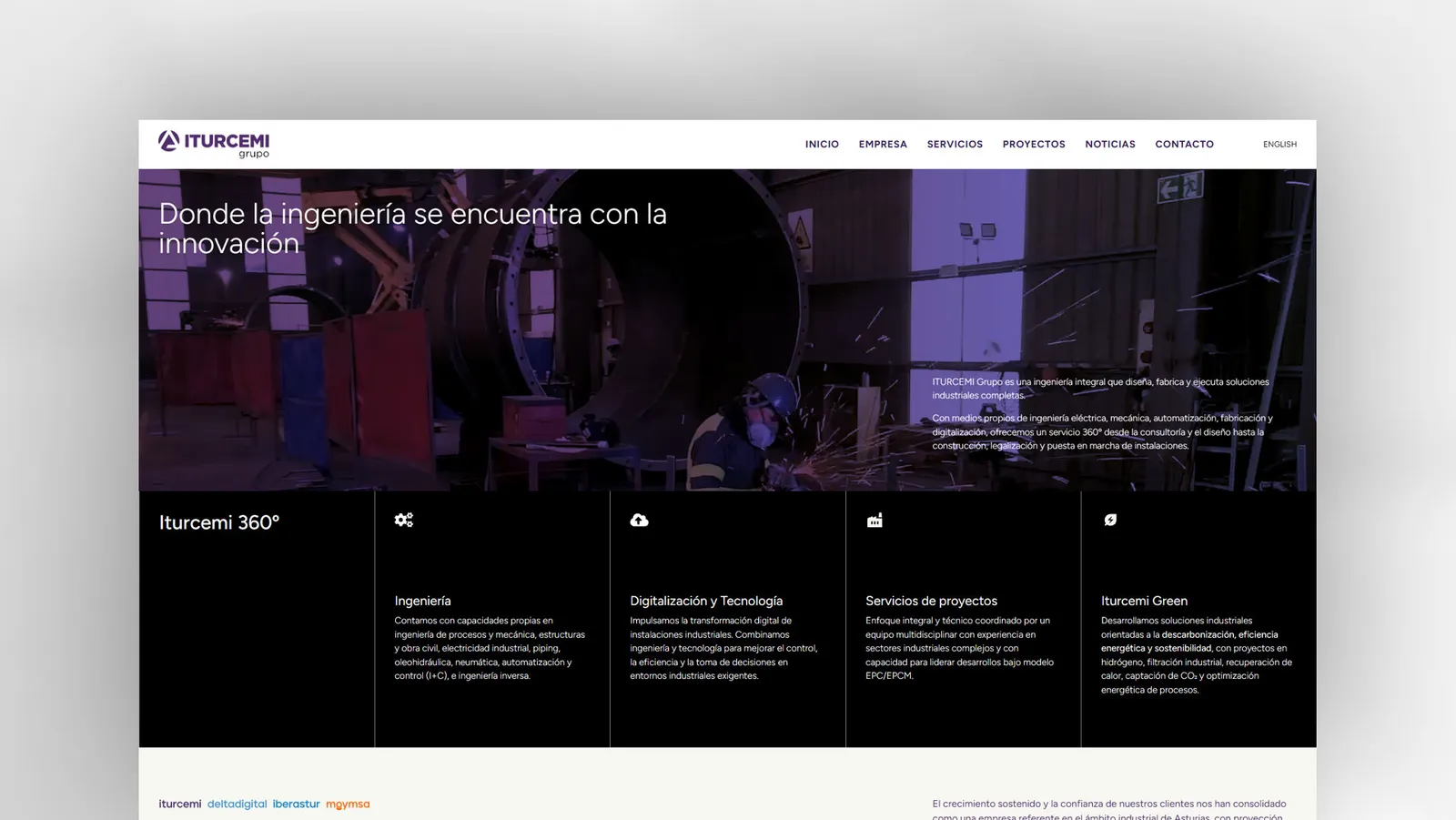The height and width of the screenshot is (820, 1456).
Task: Click the bold text 'descarbonización, eficiencia'
Action: point(1219,634)
